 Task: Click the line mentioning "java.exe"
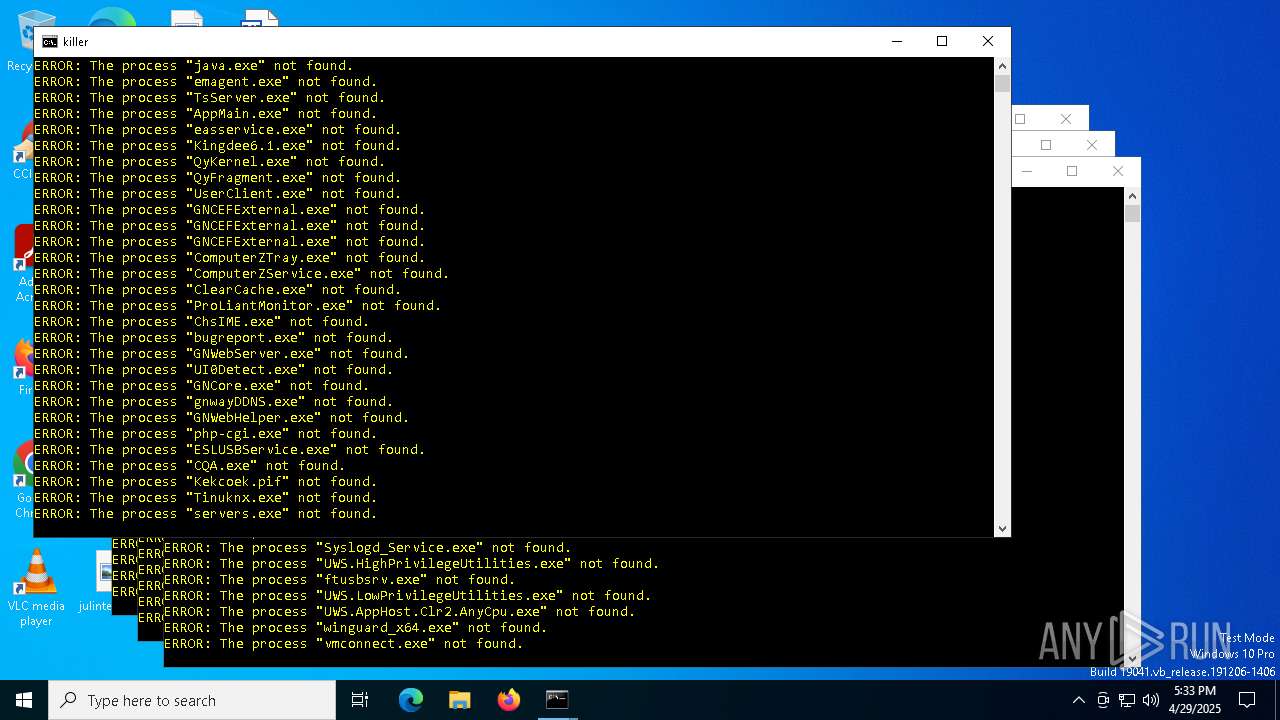(x=194, y=66)
